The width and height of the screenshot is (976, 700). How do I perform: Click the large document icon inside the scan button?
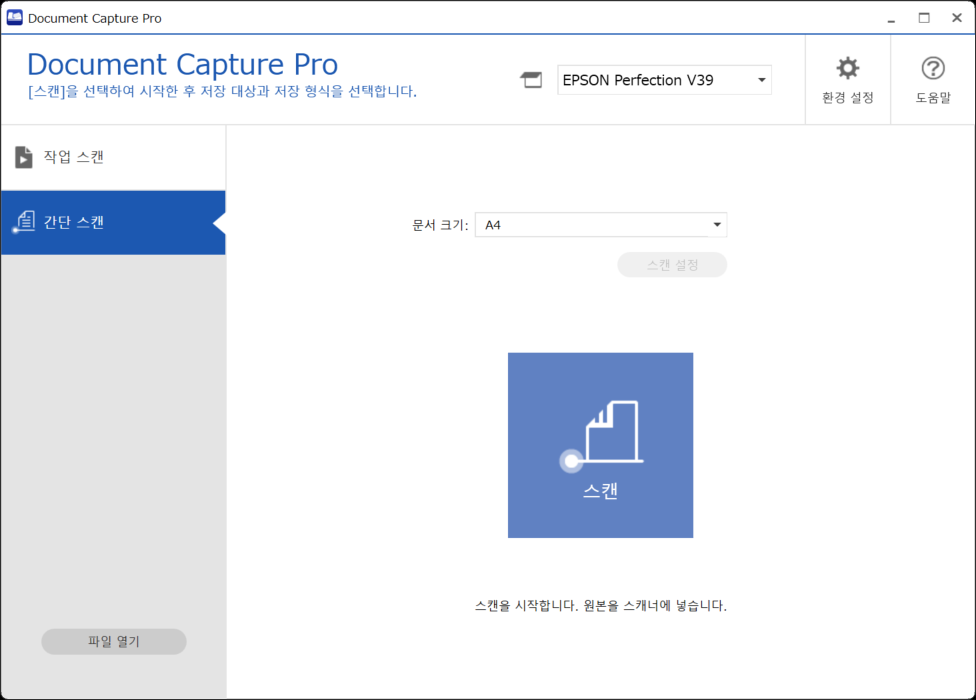(x=610, y=430)
